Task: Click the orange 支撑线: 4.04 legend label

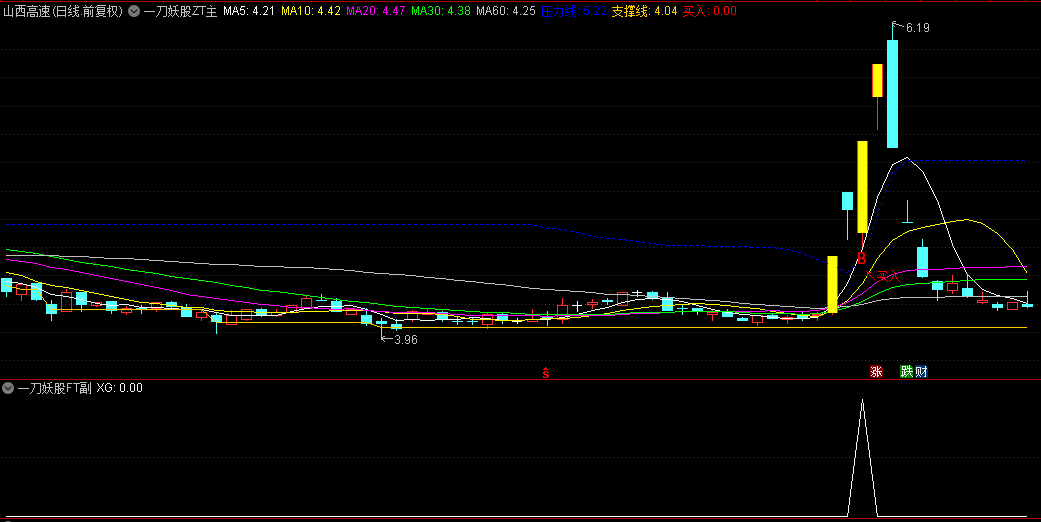Action: (644, 12)
